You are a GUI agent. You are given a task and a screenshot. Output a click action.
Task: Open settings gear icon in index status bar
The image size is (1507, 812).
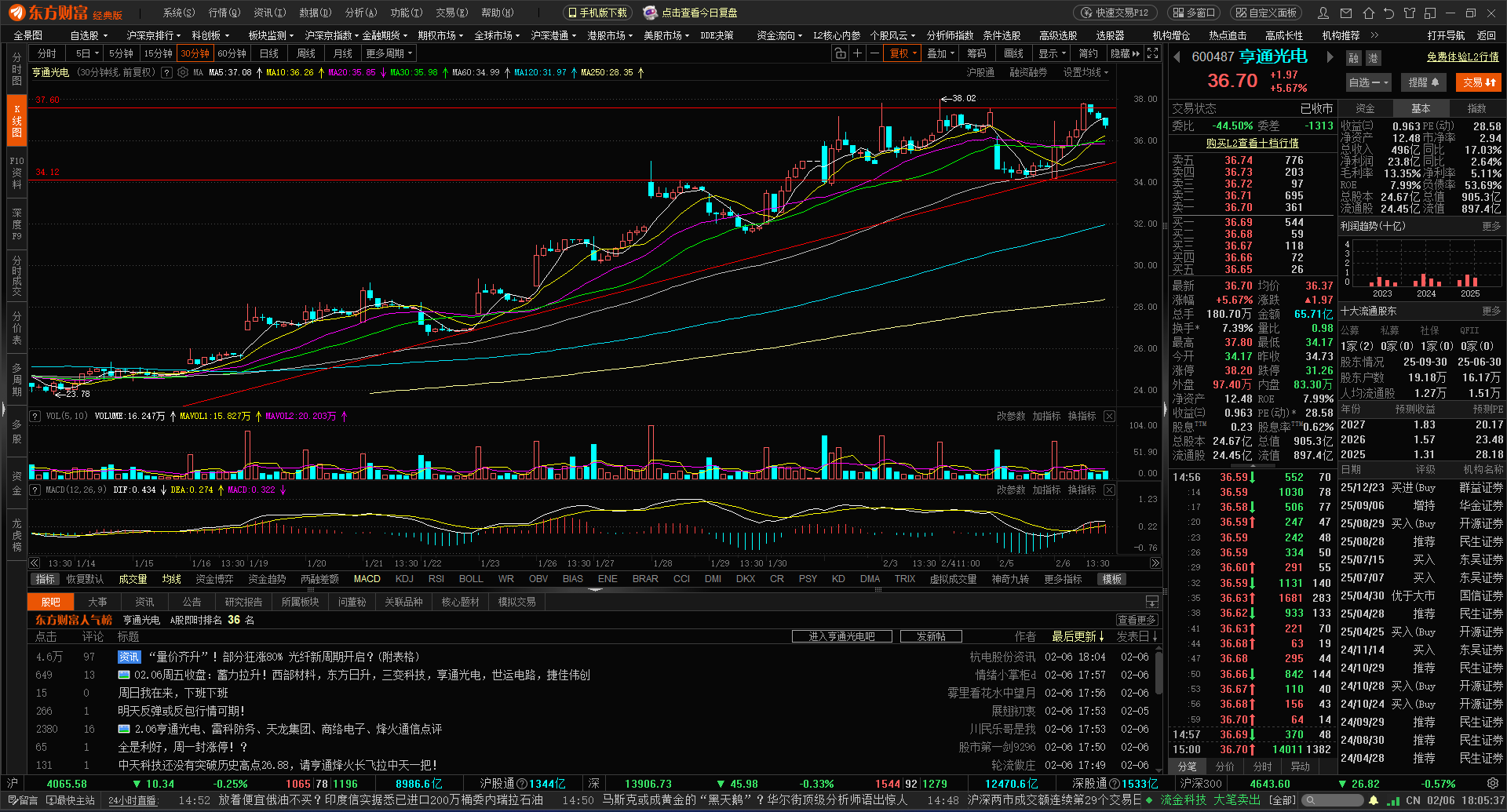point(1492,783)
